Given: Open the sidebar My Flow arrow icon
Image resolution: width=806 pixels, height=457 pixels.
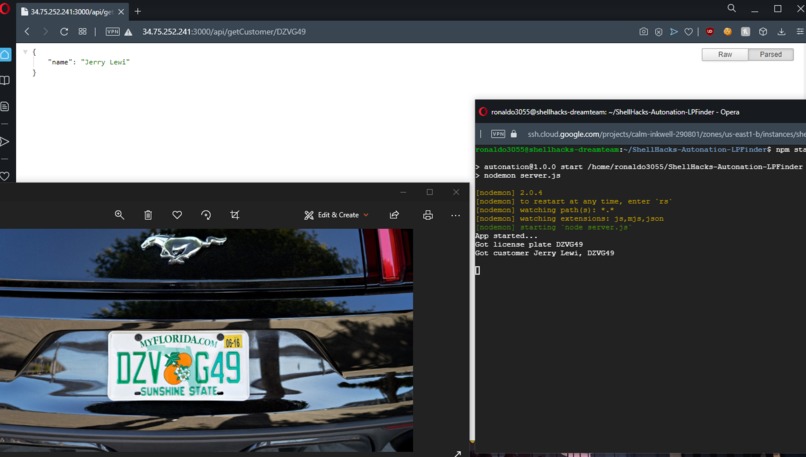Looking at the screenshot, I should [x=5, y=141].
